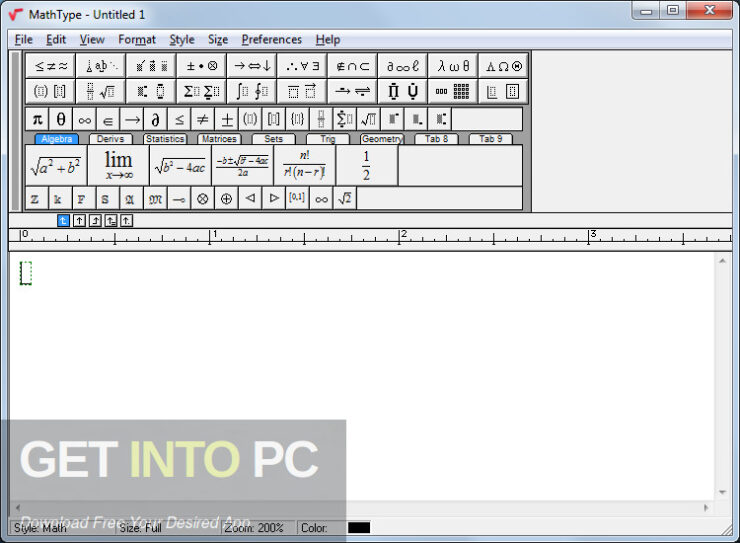Image resolution: width=740 pixels, height=543 pixels.
Task: Switch to the Trig tab
Action: pos(328,139)
